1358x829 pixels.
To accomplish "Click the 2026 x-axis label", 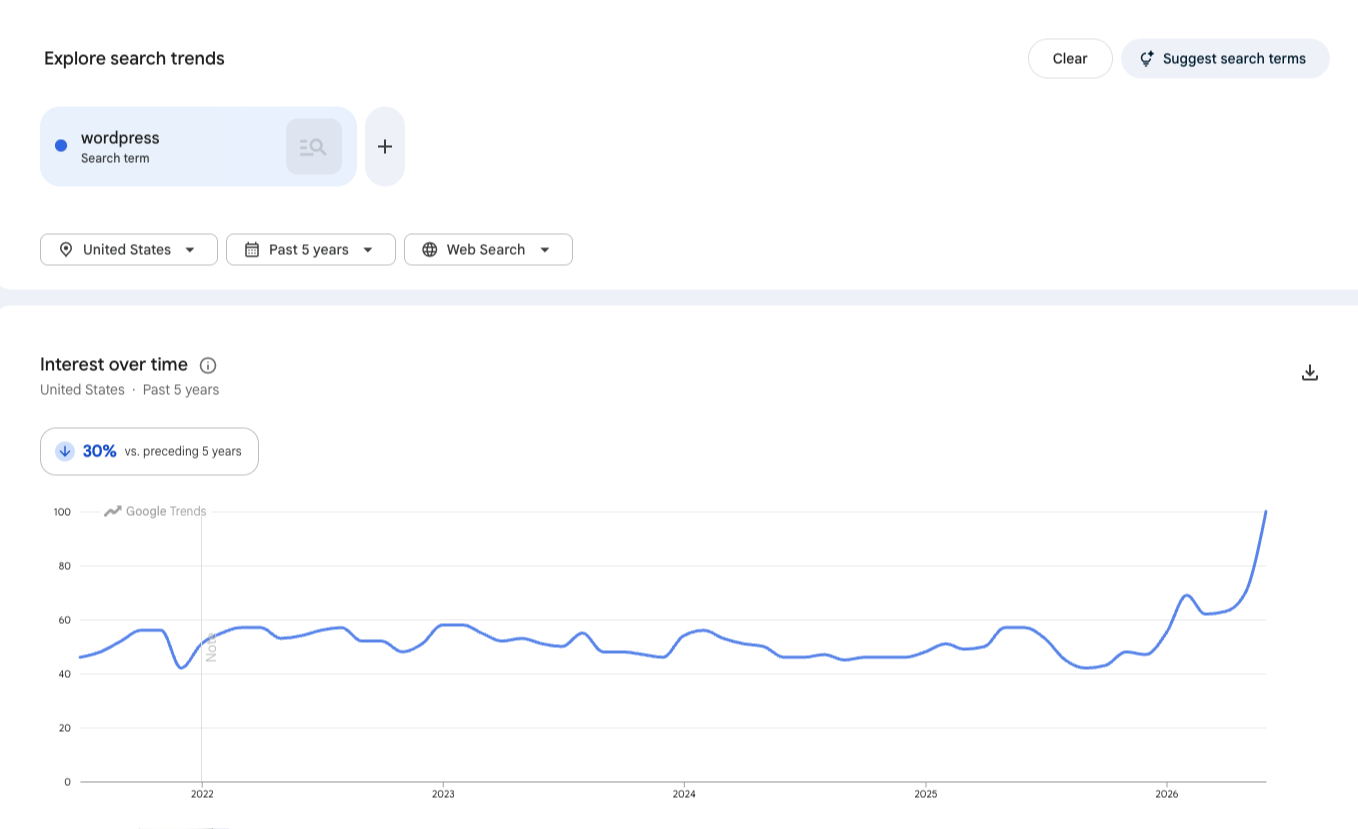I will 1167,795.
